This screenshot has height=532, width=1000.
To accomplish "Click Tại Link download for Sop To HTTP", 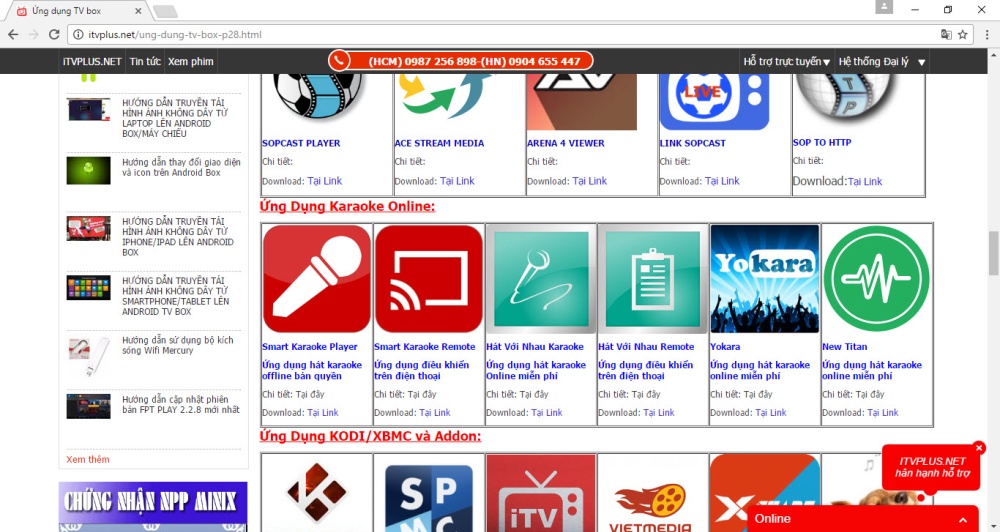I will click(x=865, y=182).
